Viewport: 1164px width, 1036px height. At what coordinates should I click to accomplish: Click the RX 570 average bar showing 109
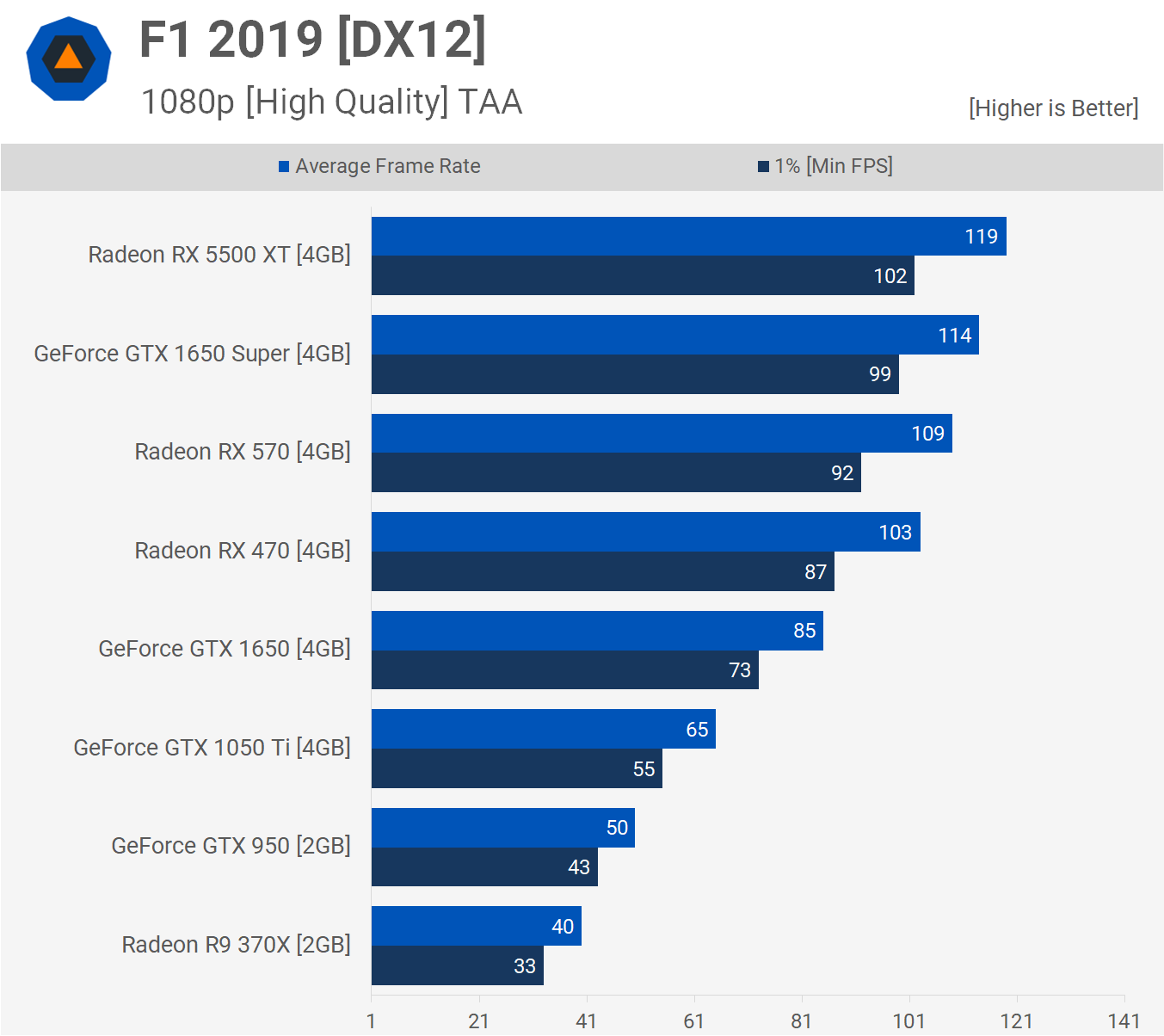pos(662,434)
